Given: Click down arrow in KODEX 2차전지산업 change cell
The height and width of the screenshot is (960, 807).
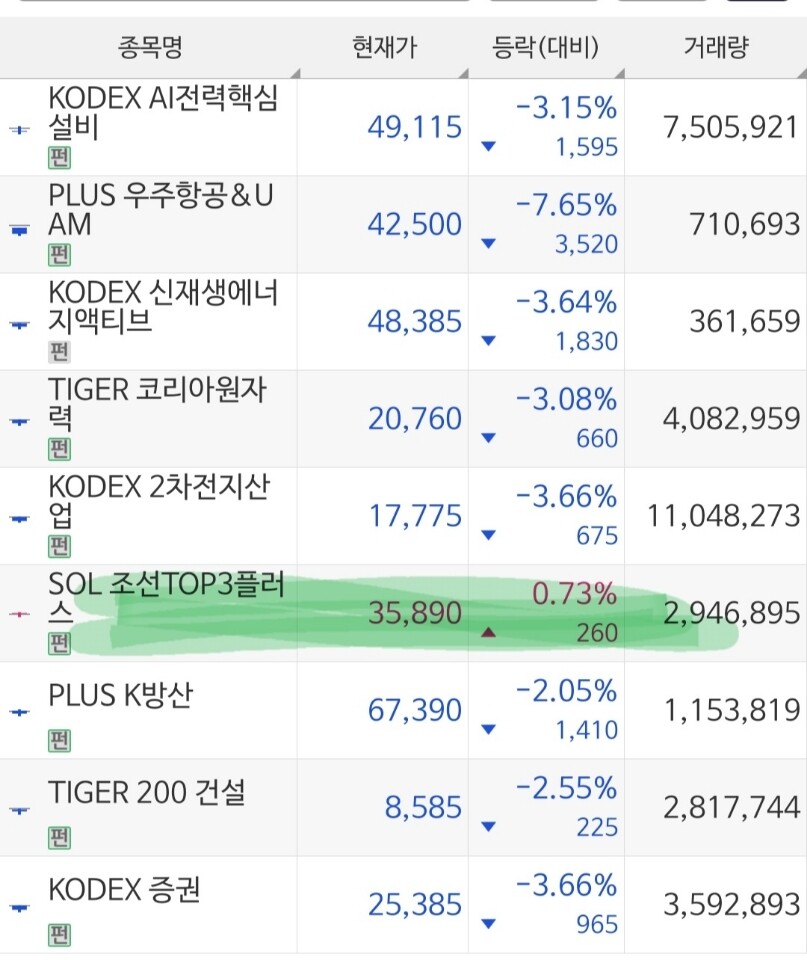Looking at the screenshot, I should [488, 535].
